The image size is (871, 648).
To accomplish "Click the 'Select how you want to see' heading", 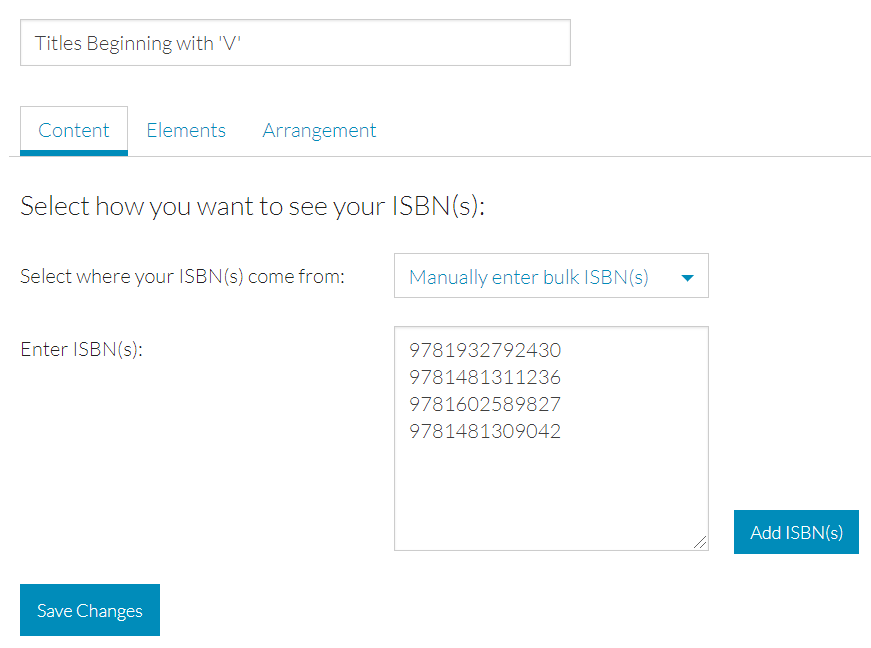I will tap(253, 207).
